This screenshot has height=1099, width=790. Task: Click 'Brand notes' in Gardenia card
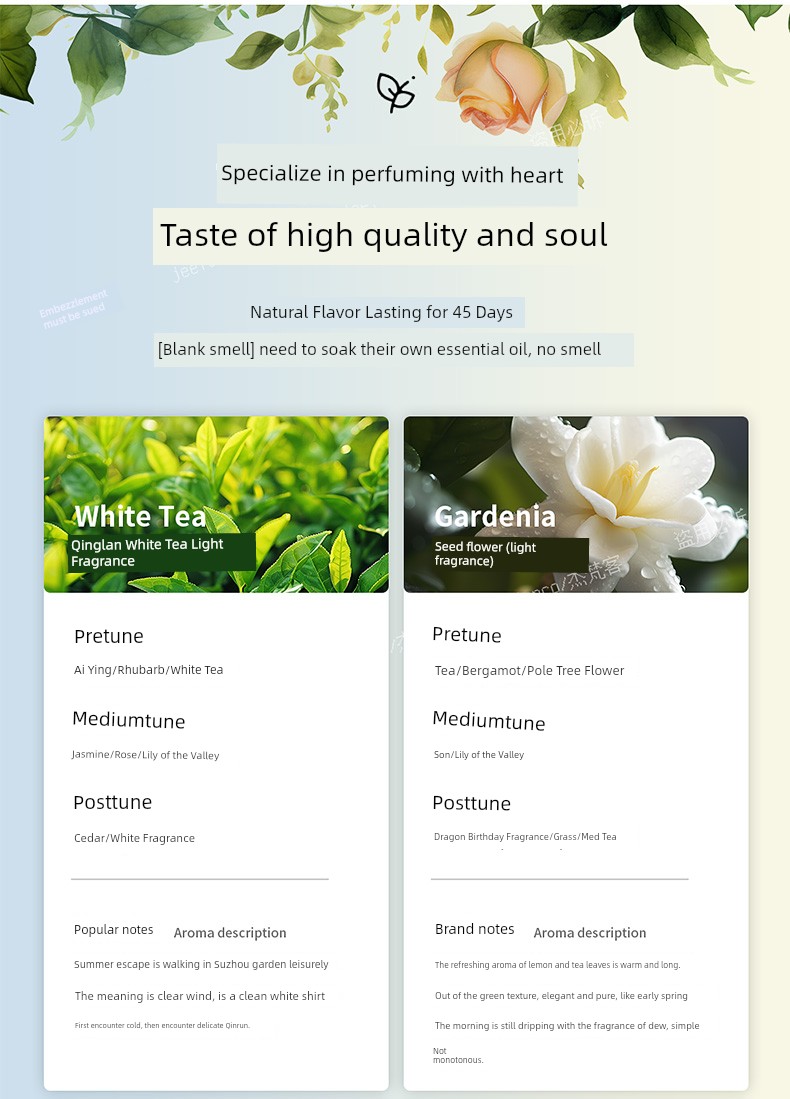click(x=474, y=929)
